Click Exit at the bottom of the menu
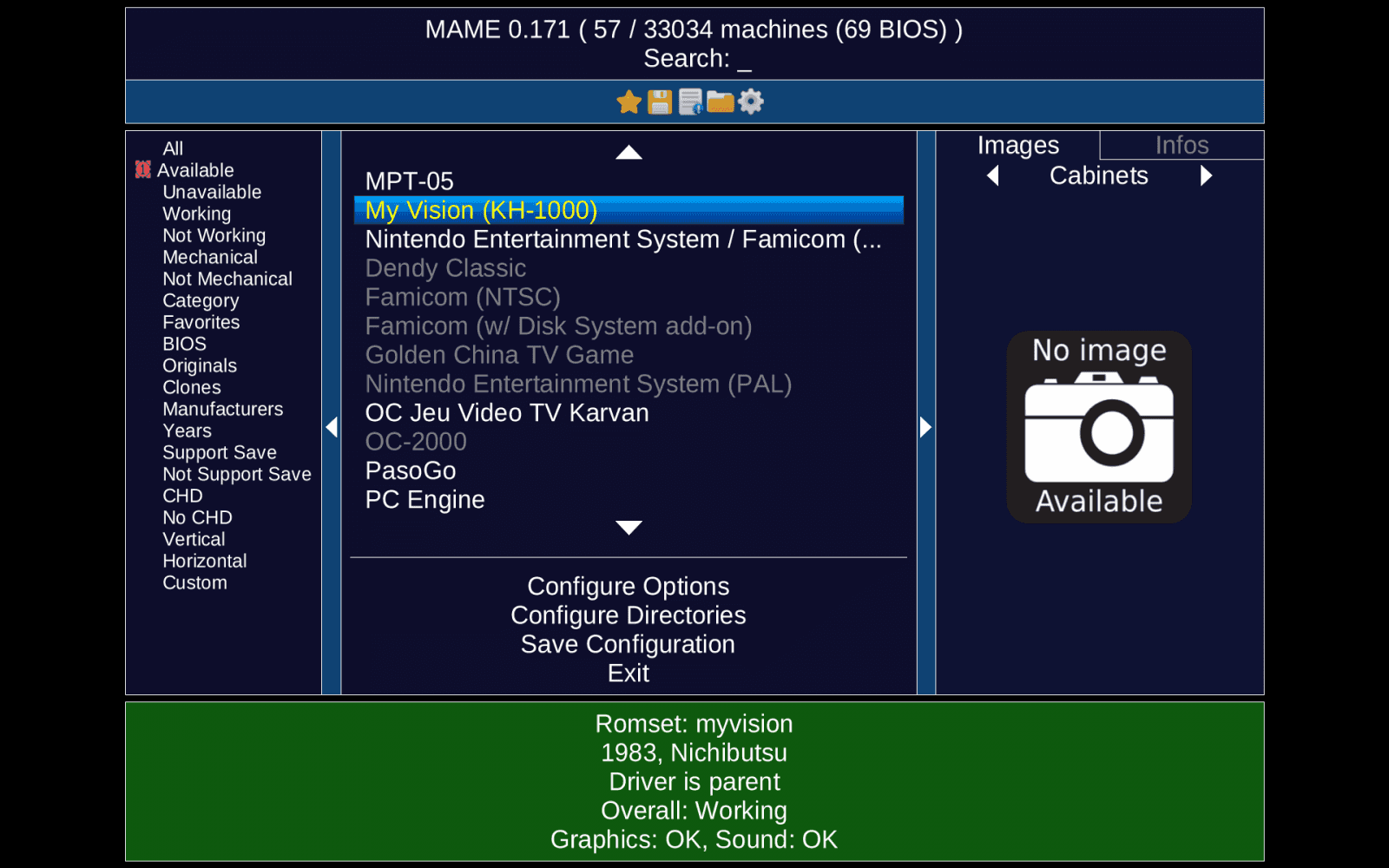The width and height of the screenshot is (1389, 868). (x=629, y=674)
